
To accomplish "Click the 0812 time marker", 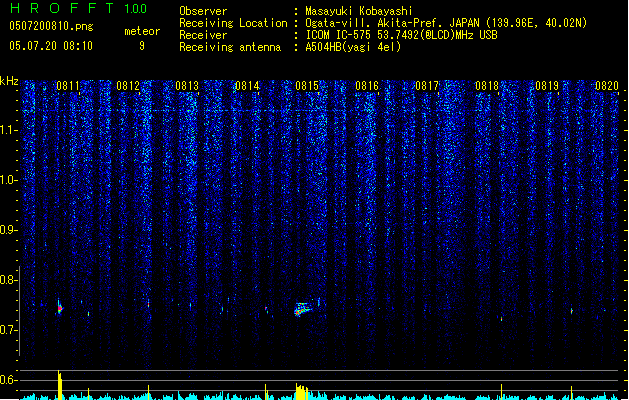I will 128,86.
